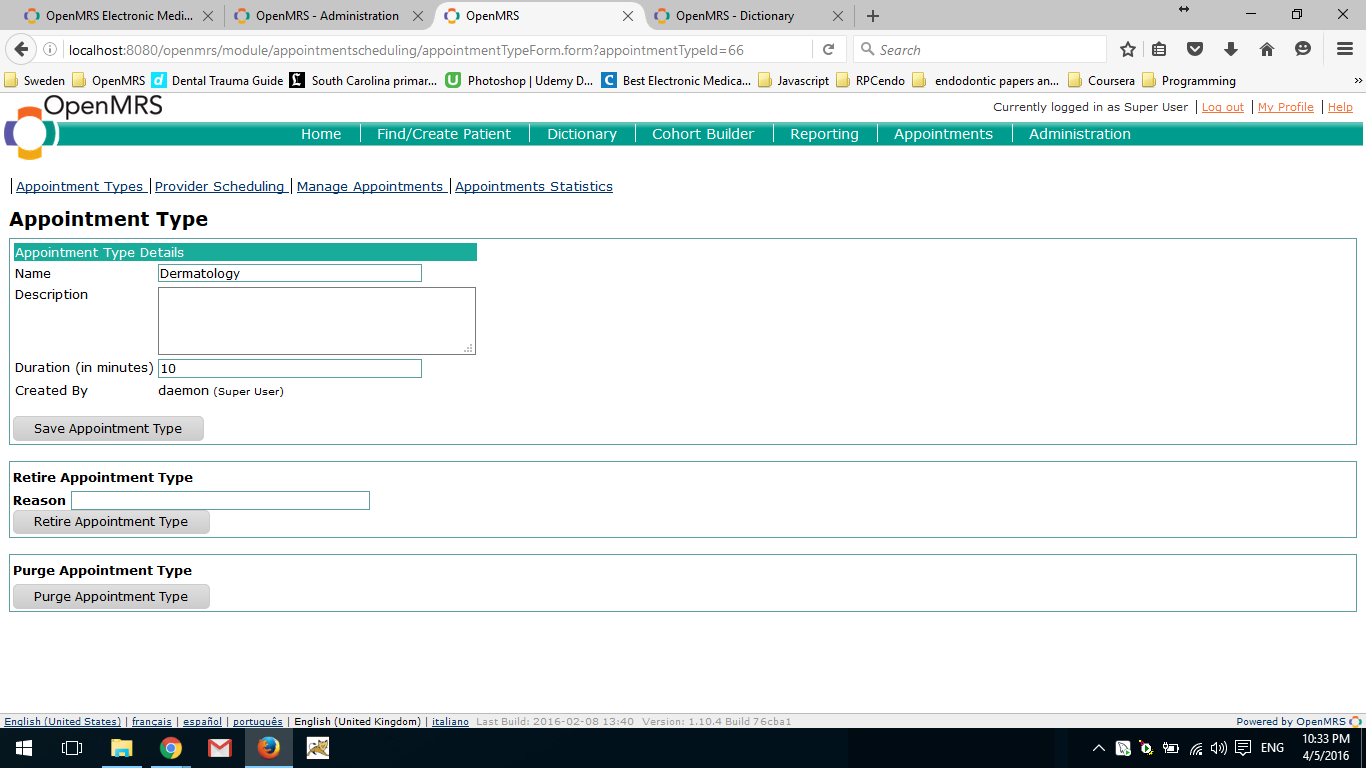Reload the page with the refresh icon
1366x768 pixels.
point(828,50)
